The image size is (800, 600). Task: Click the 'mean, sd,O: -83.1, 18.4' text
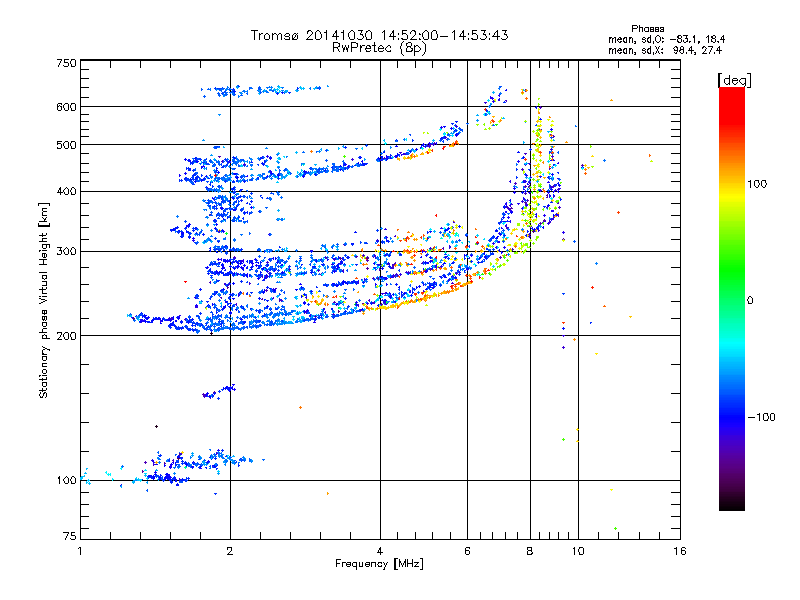(666, 39)
